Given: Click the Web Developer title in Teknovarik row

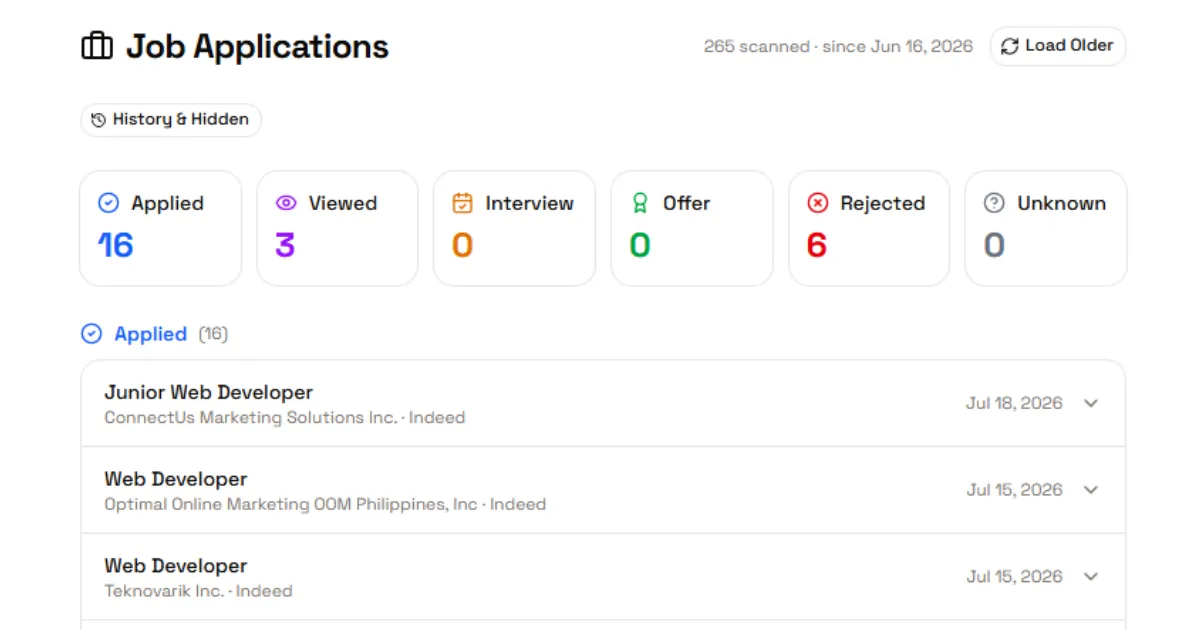Looking at the screenshot, I should coord(176,566).
